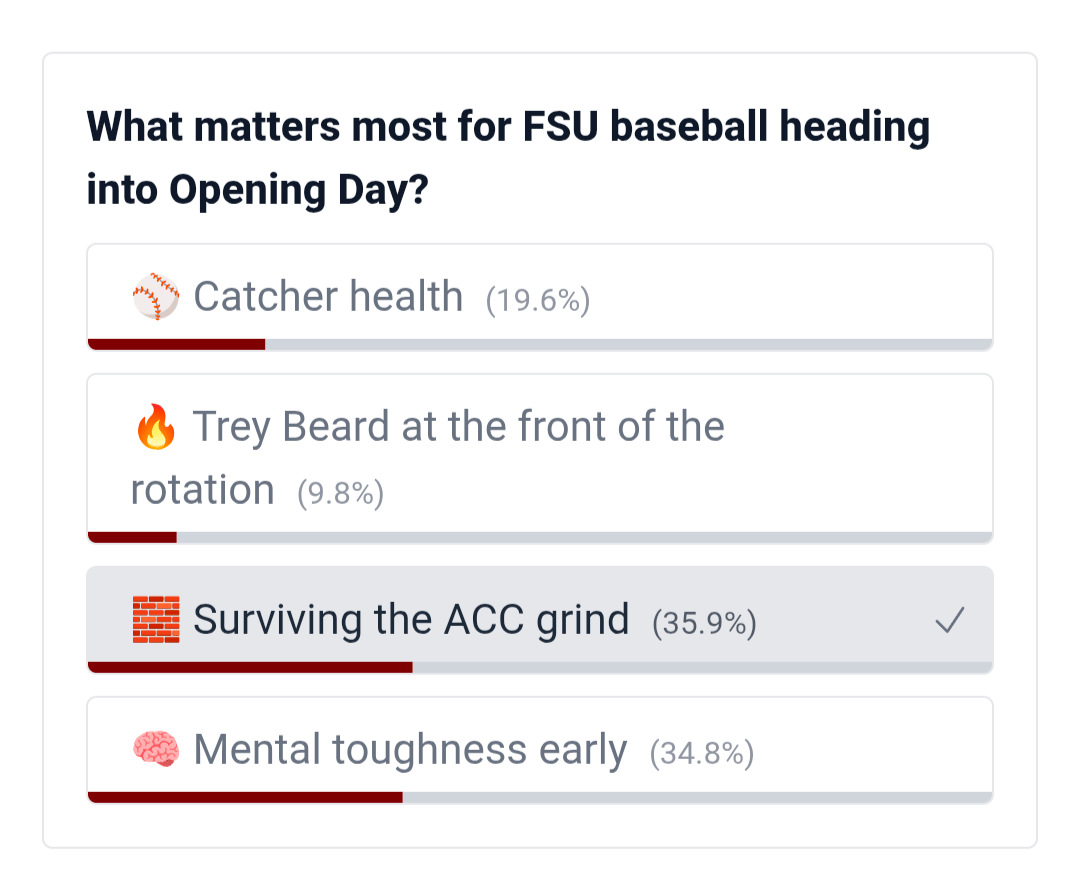Click the baseball emoji icon
The width and height of the screenshot is (1080, 893).
coord(156,298)
